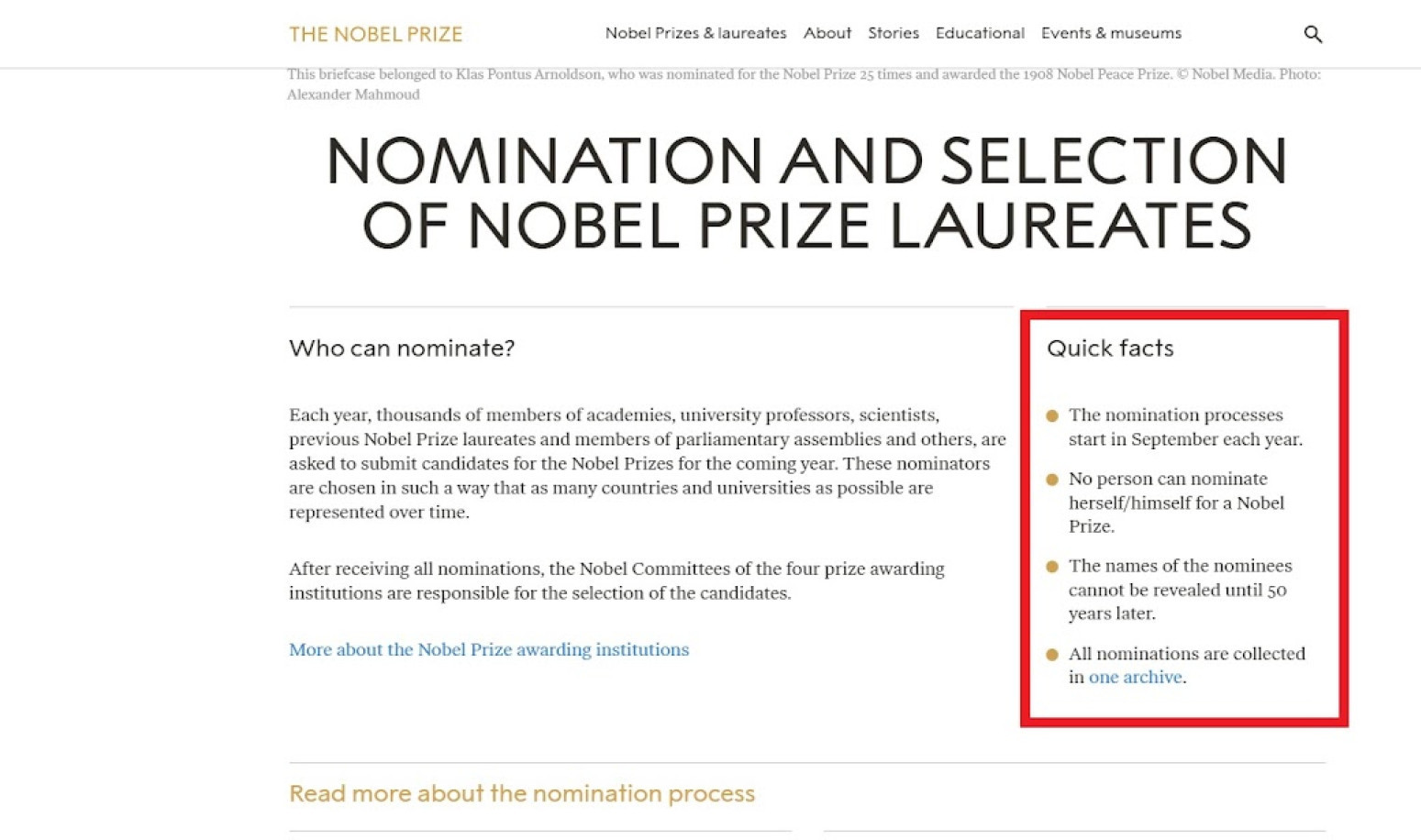Click the 'Nomination and Selection' main title

pos(806,193)
